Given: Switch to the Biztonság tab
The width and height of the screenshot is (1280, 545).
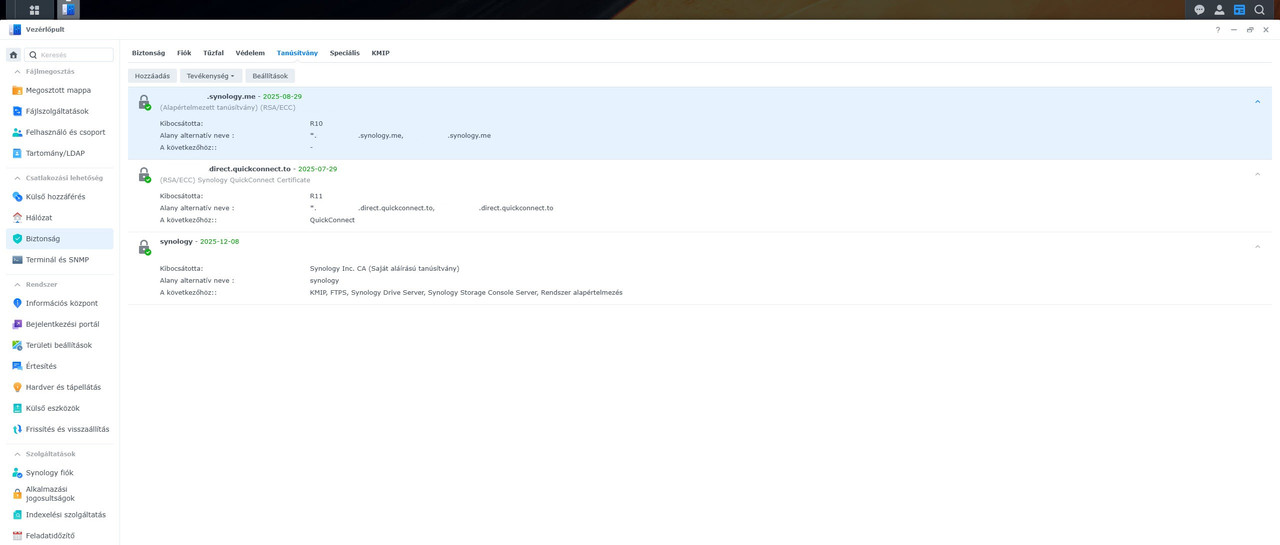Looking at the screenshot, I should click(x=148, y=53).
